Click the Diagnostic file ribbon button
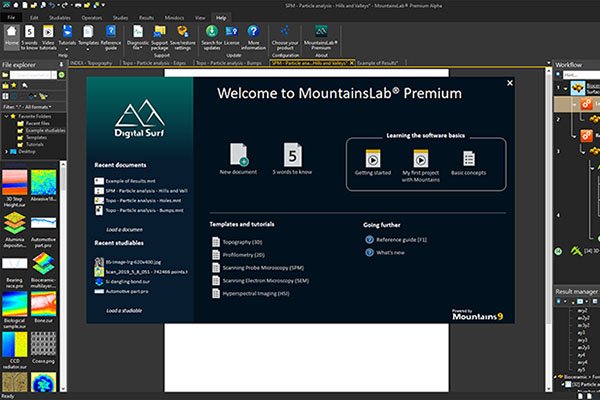 click(138, 37)
